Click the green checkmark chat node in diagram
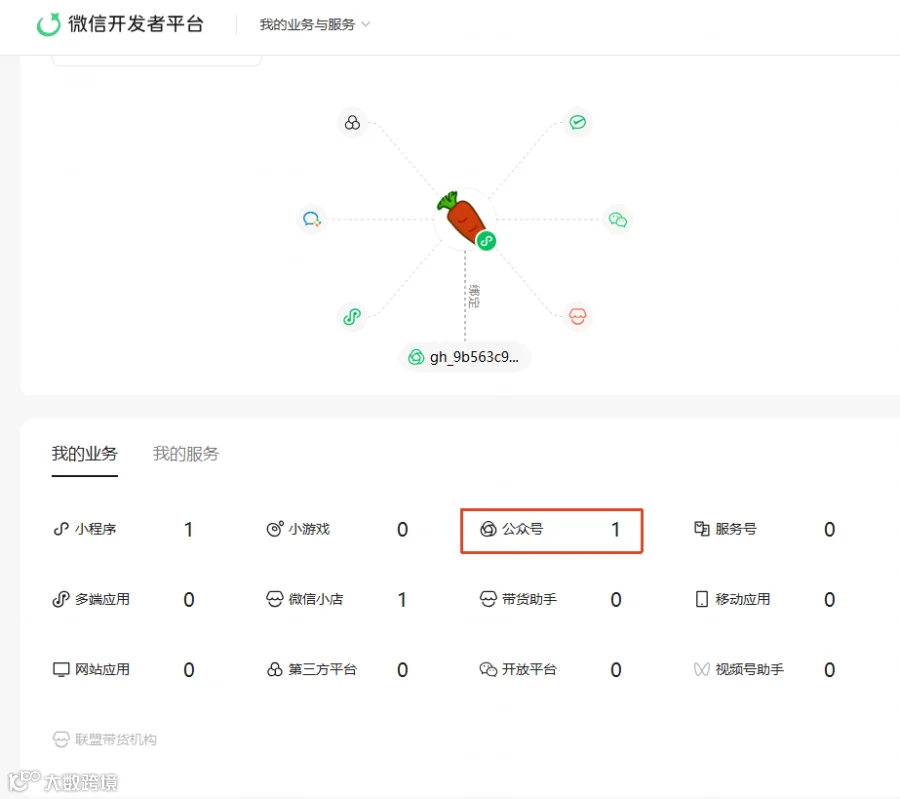This screenshot has width=900, height=799. coord(577,122)
